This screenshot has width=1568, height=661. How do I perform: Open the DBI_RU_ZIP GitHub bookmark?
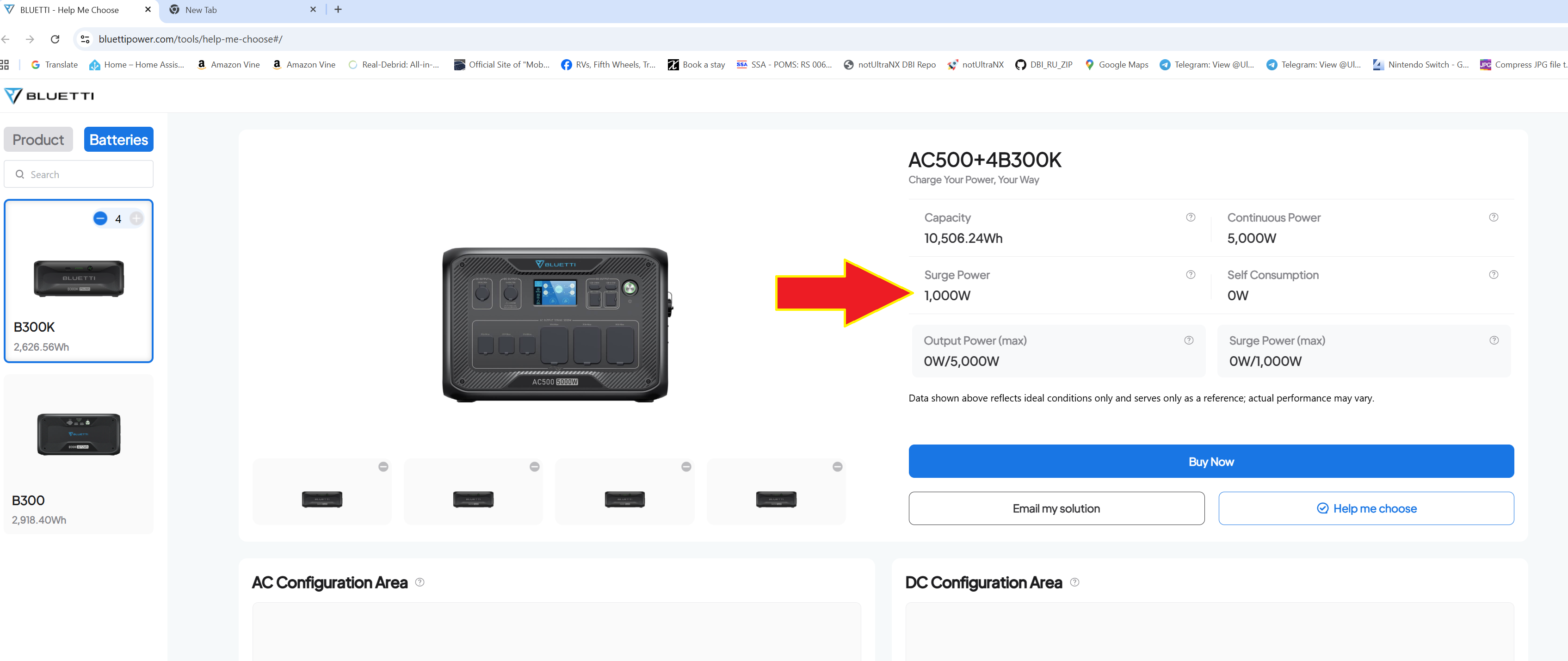(x=1044, y=64)
